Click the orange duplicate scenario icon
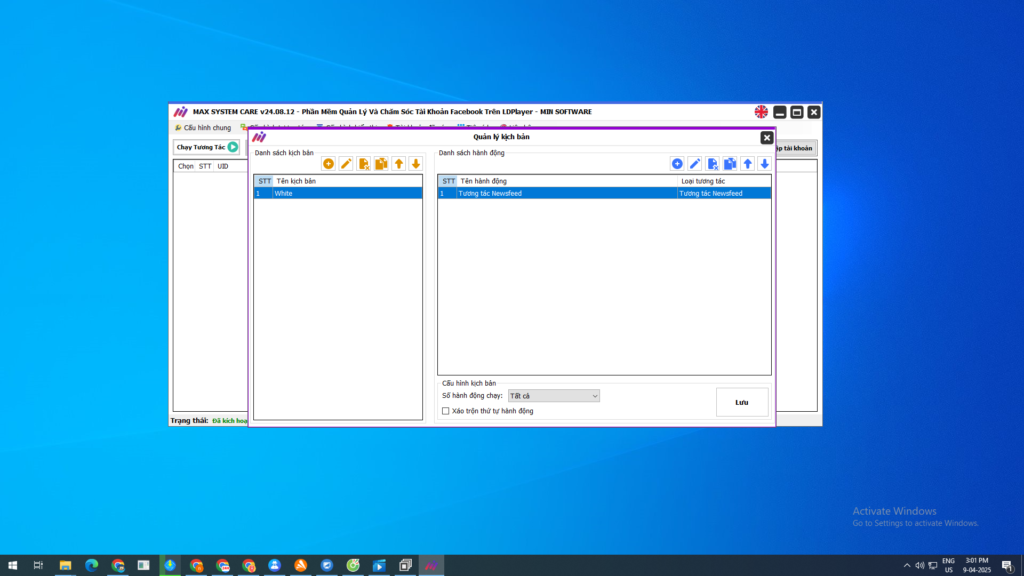The width and height of the screenshot is (1024, 576). (x=381, y=163)
